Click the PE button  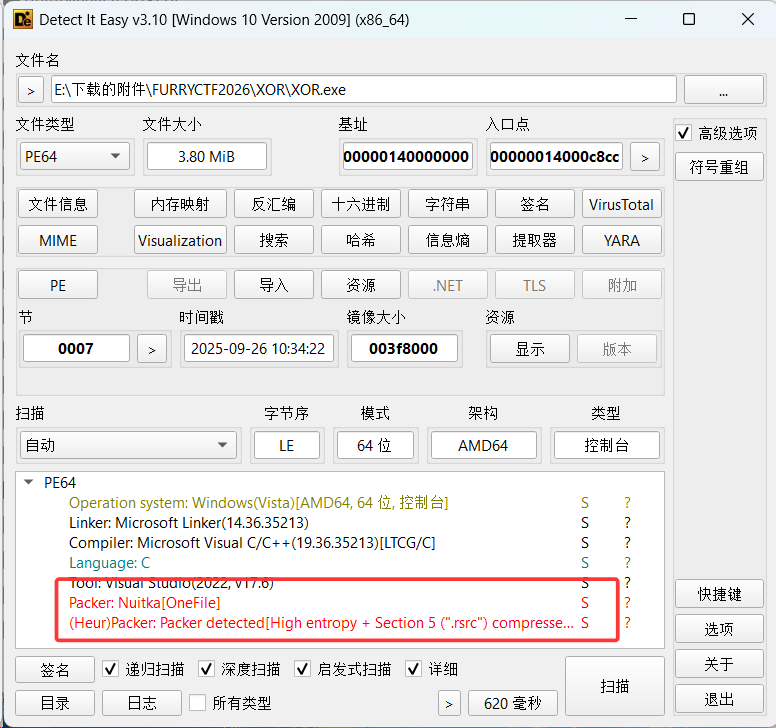click(58, 285)
